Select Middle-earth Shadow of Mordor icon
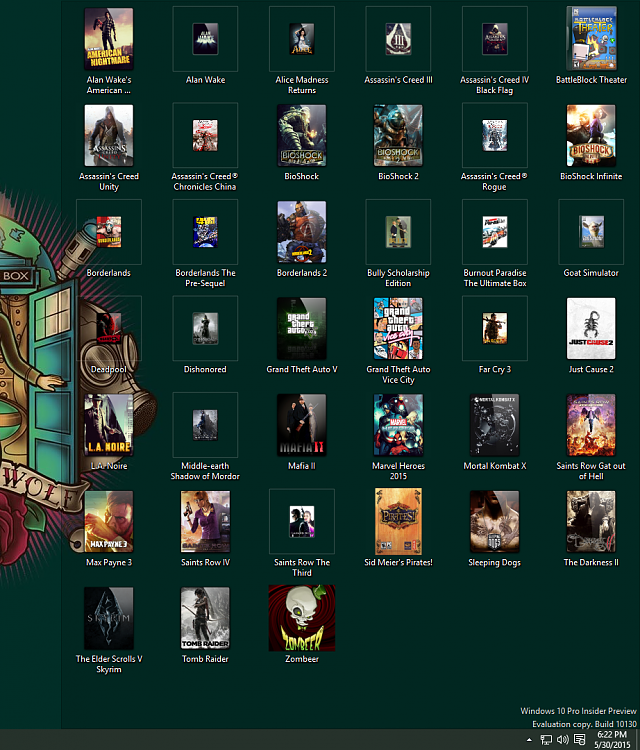 205,425
